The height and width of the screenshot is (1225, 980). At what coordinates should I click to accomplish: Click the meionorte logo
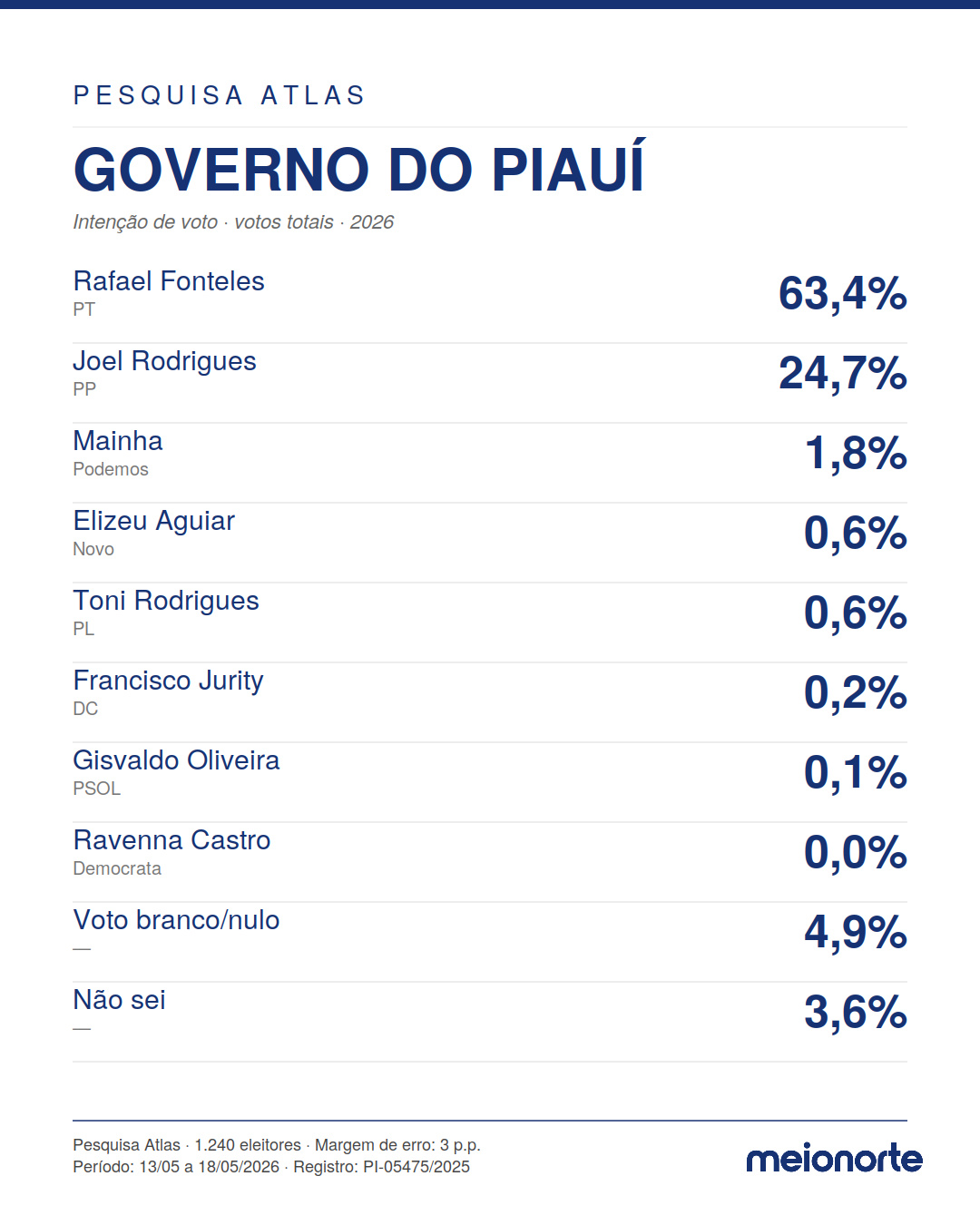[834, 1159]
